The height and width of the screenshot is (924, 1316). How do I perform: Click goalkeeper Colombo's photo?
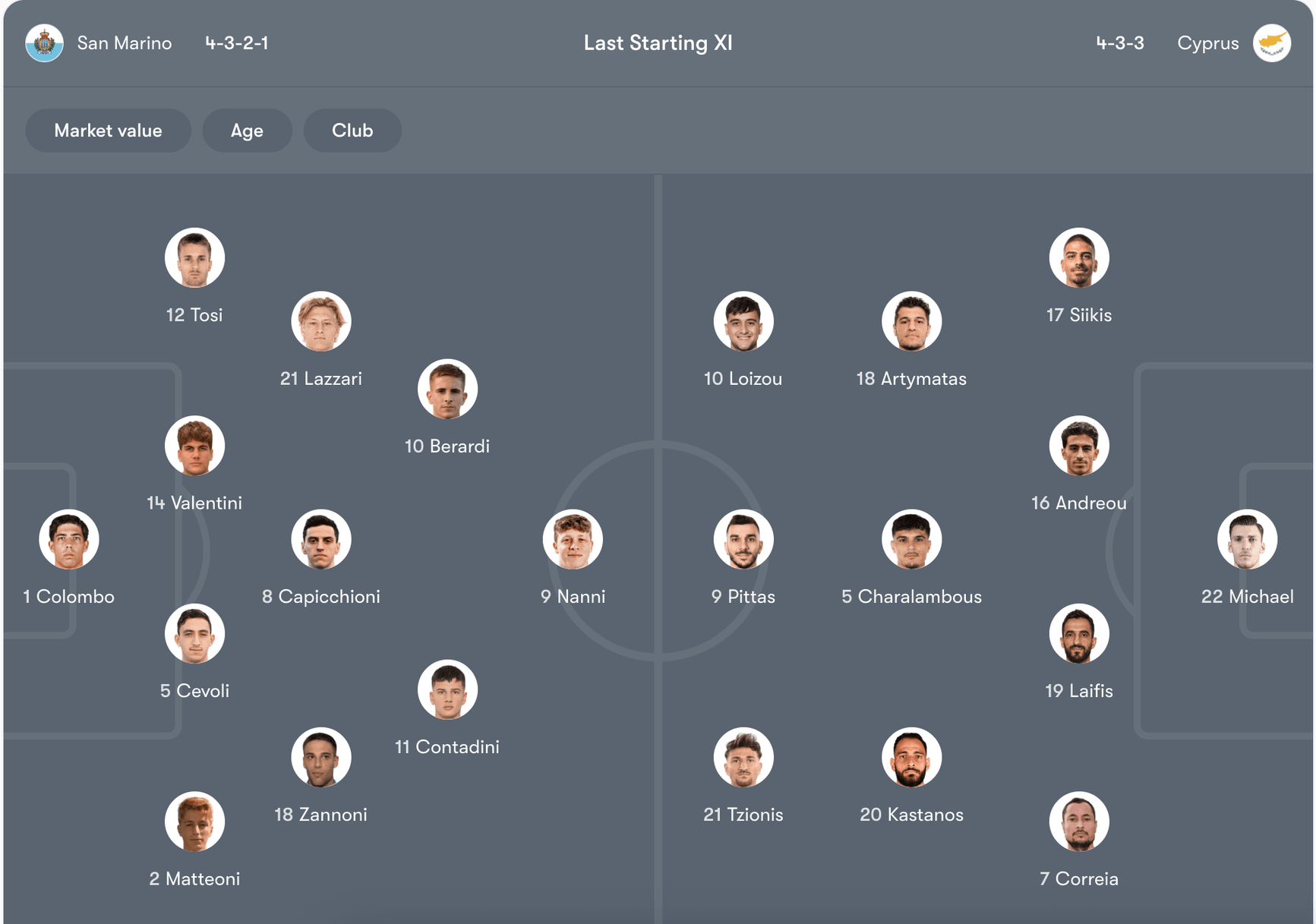click(x=69, y=539)
